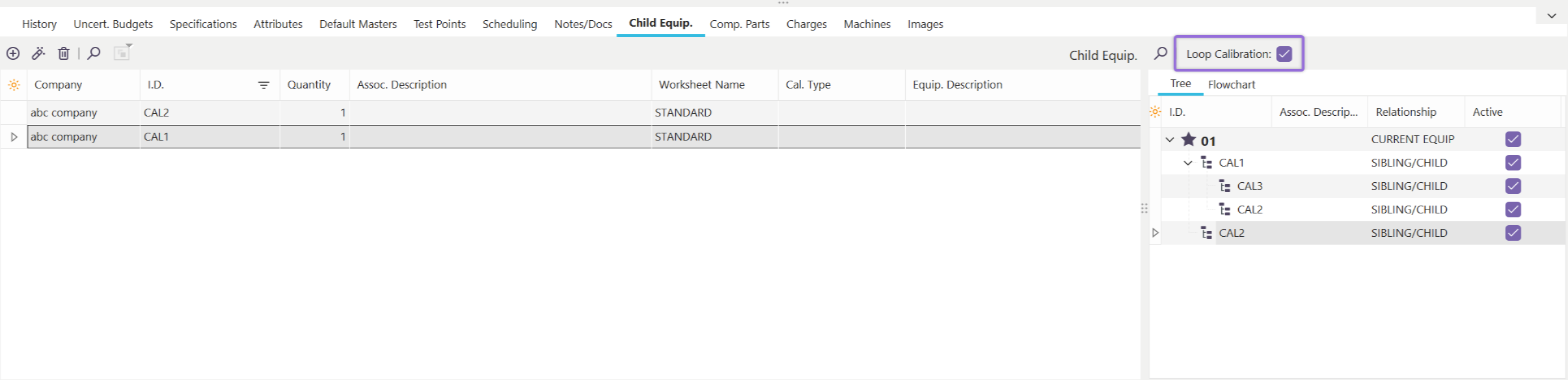1568x380 pixels.
Task: Click the grid settings sun icon beside Company
Action: 14,85
